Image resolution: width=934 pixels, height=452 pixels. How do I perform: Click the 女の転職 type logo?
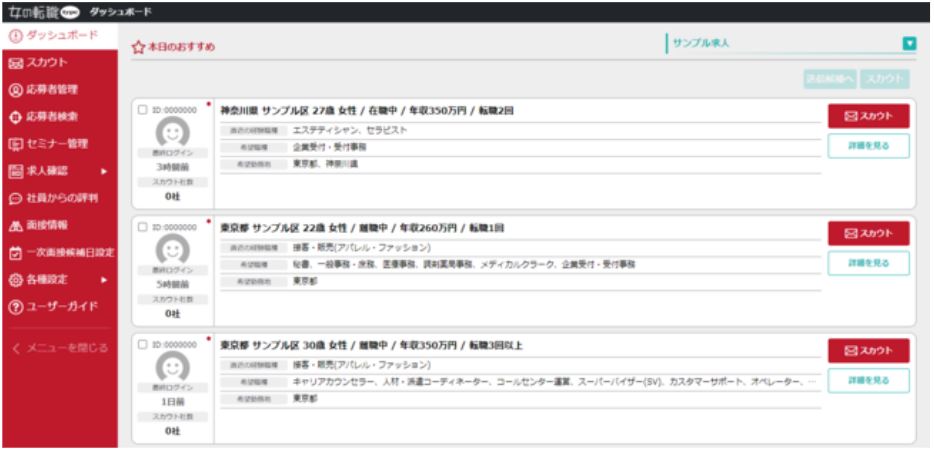point(45,12)
